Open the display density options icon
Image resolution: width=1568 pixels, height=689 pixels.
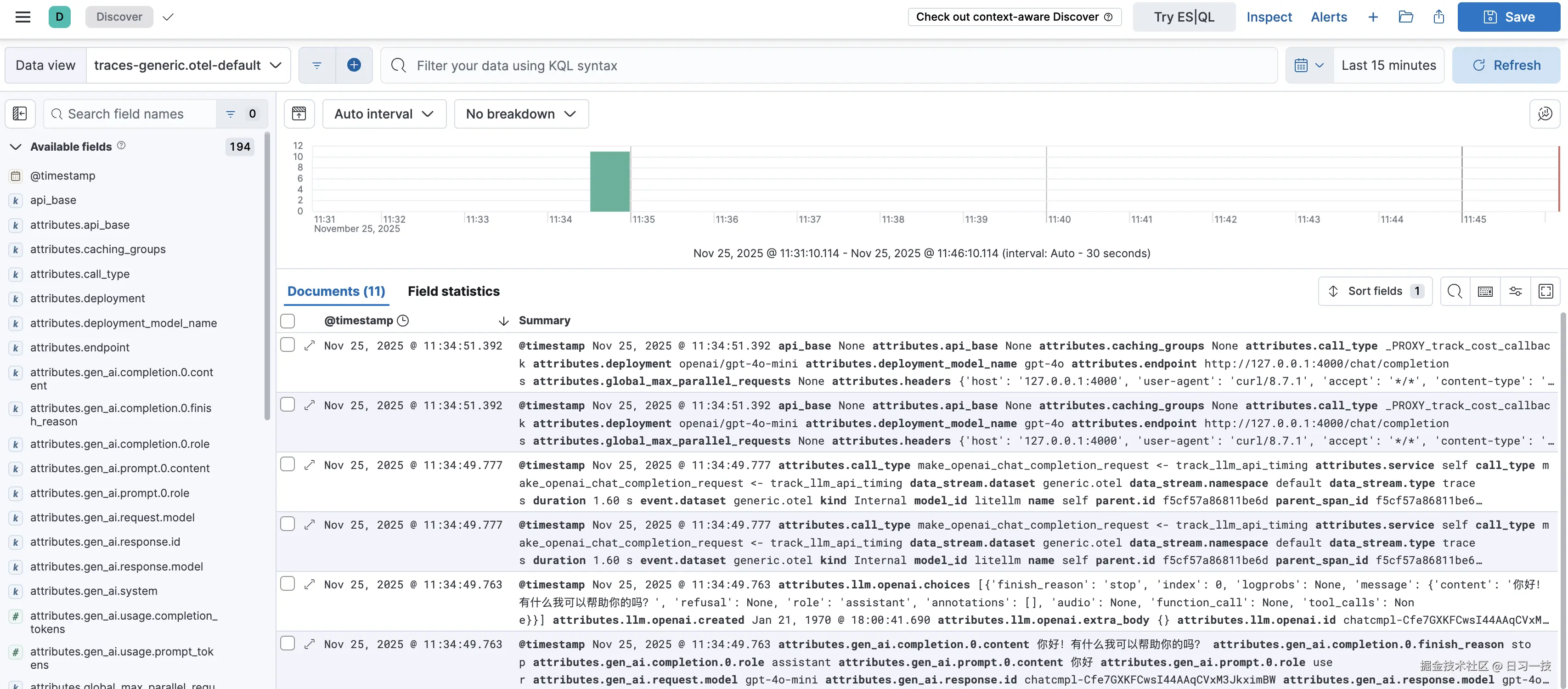[x=1516, y=291]
